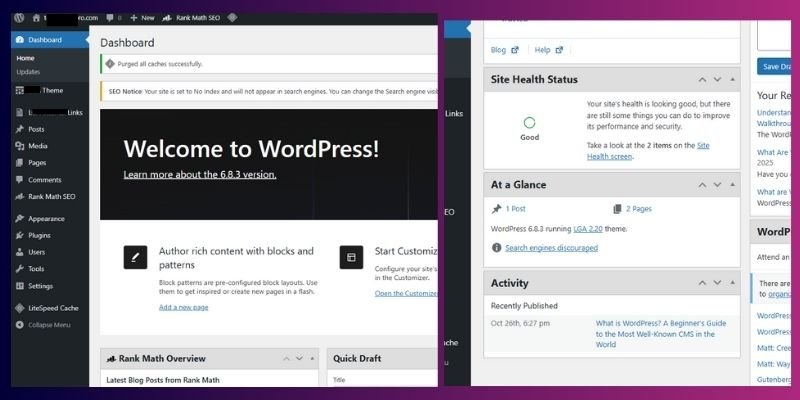Move Activity panel down
800x400 pixels.
tap(717, 283)
